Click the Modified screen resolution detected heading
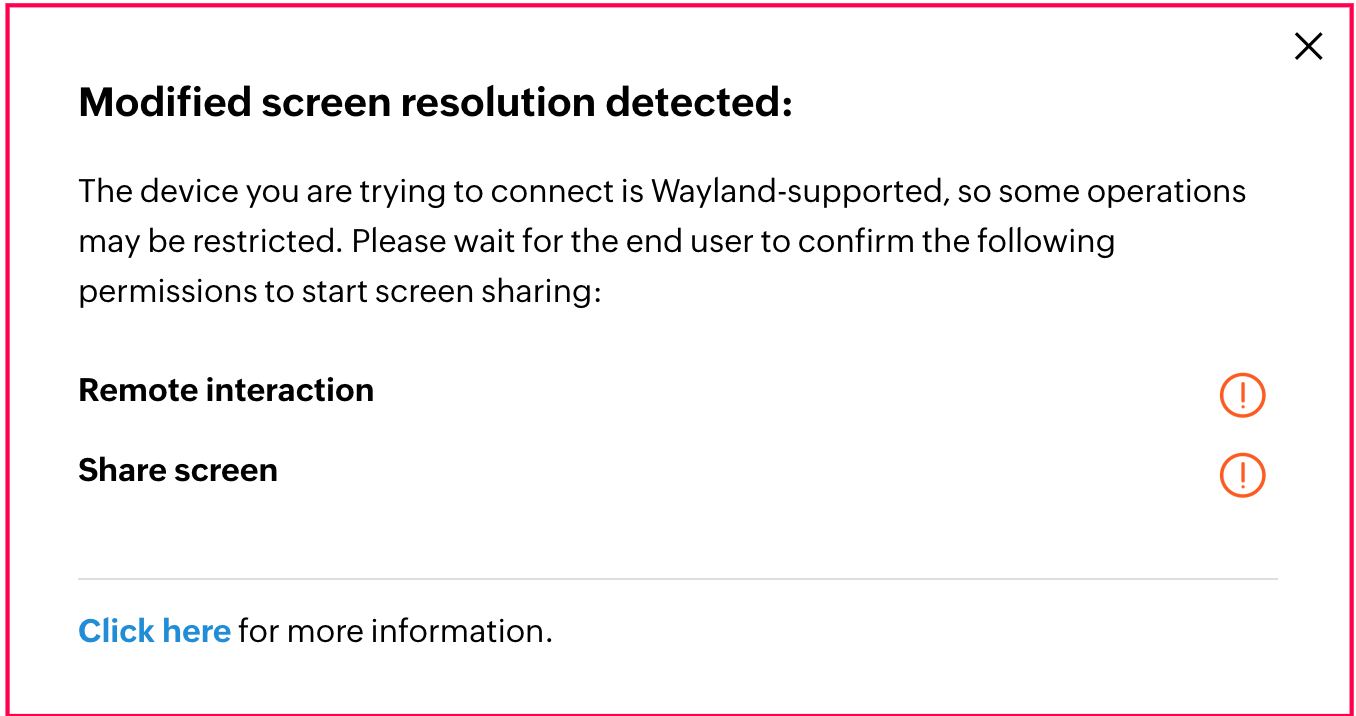This screenshot has height=716, width=1356. tap(437, 101)
